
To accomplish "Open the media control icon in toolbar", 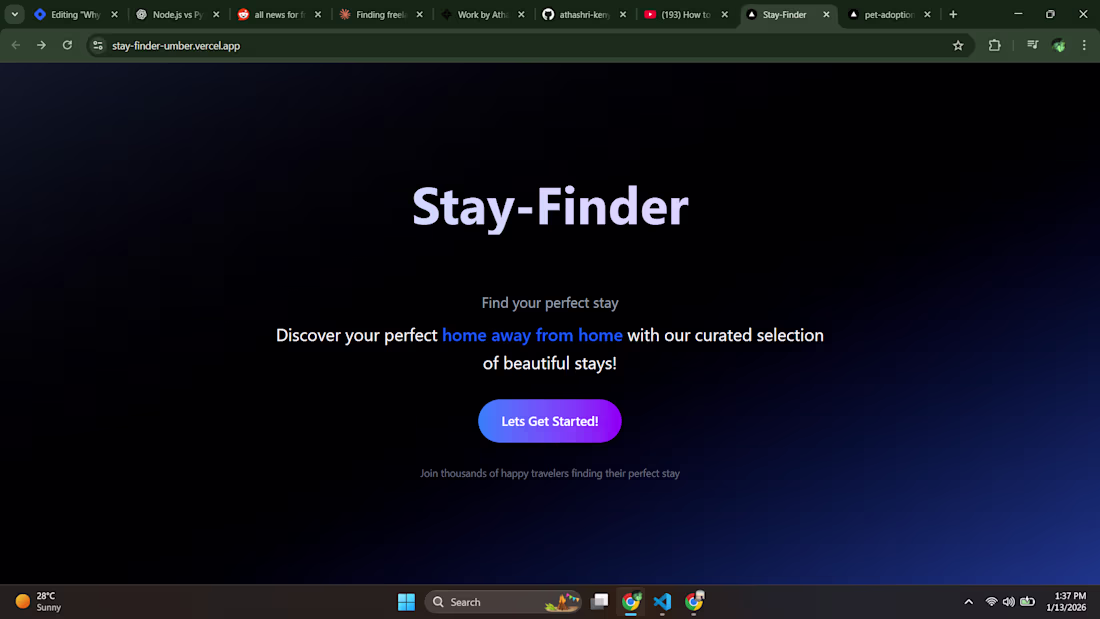I will [x=1032, y=46].
